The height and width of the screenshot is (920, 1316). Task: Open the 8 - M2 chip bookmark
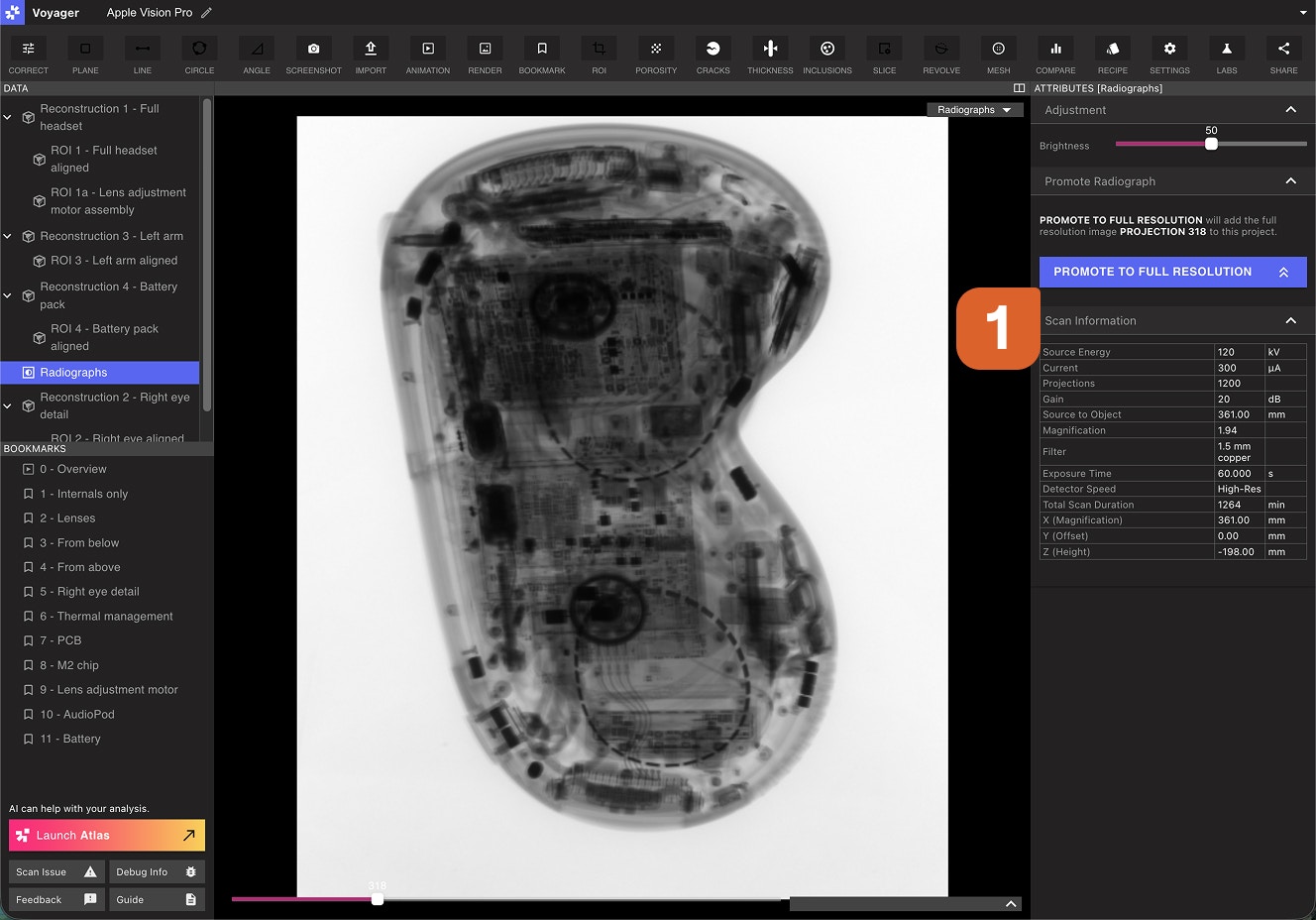click(68, 665)
